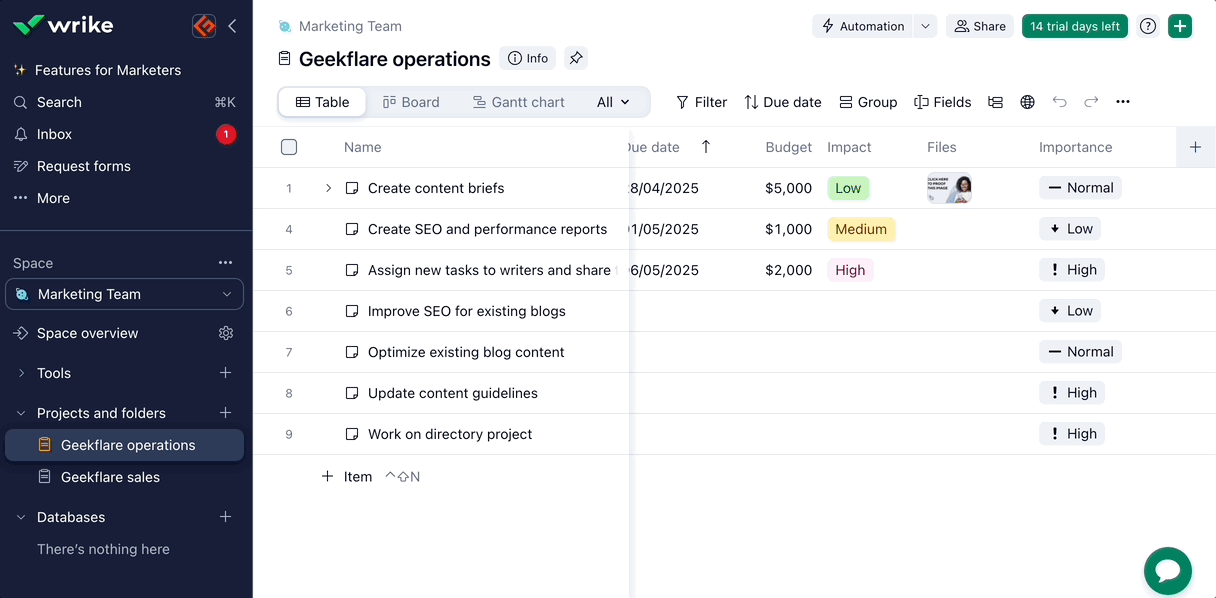The height and width of the screenshot is (598, 1216).
Task: Add a new column with plus
Action: coord(1195,147)
